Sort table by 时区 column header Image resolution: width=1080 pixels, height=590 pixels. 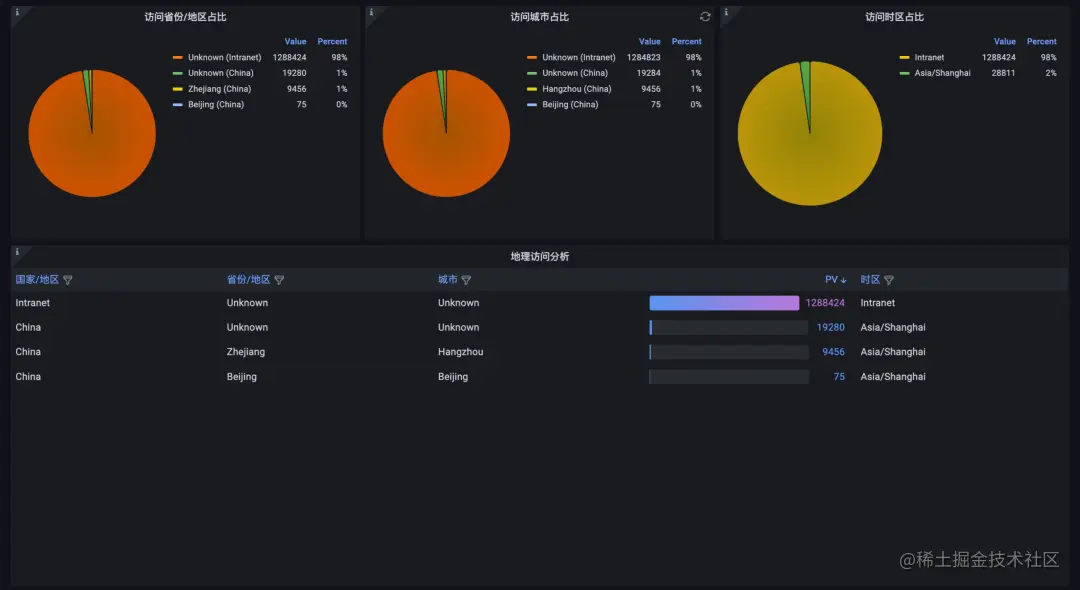click(870, 280)
